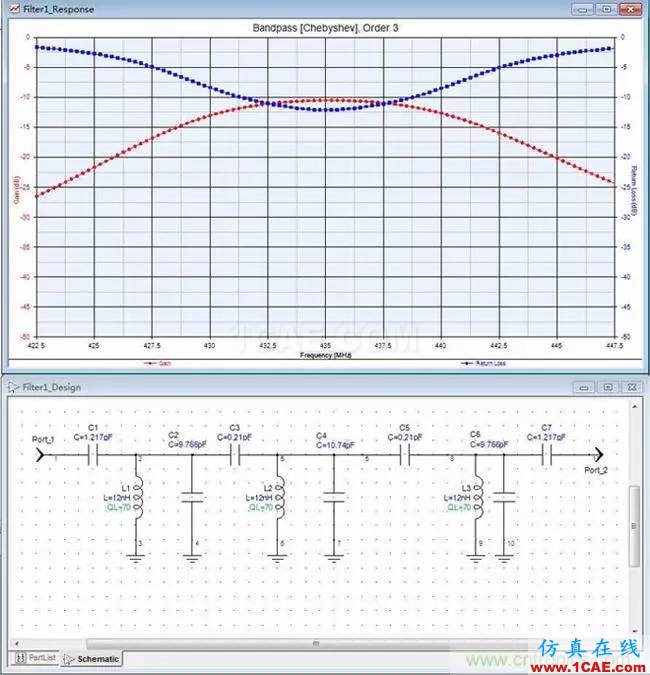Click ground symbol under node 3

coord(136,559)
